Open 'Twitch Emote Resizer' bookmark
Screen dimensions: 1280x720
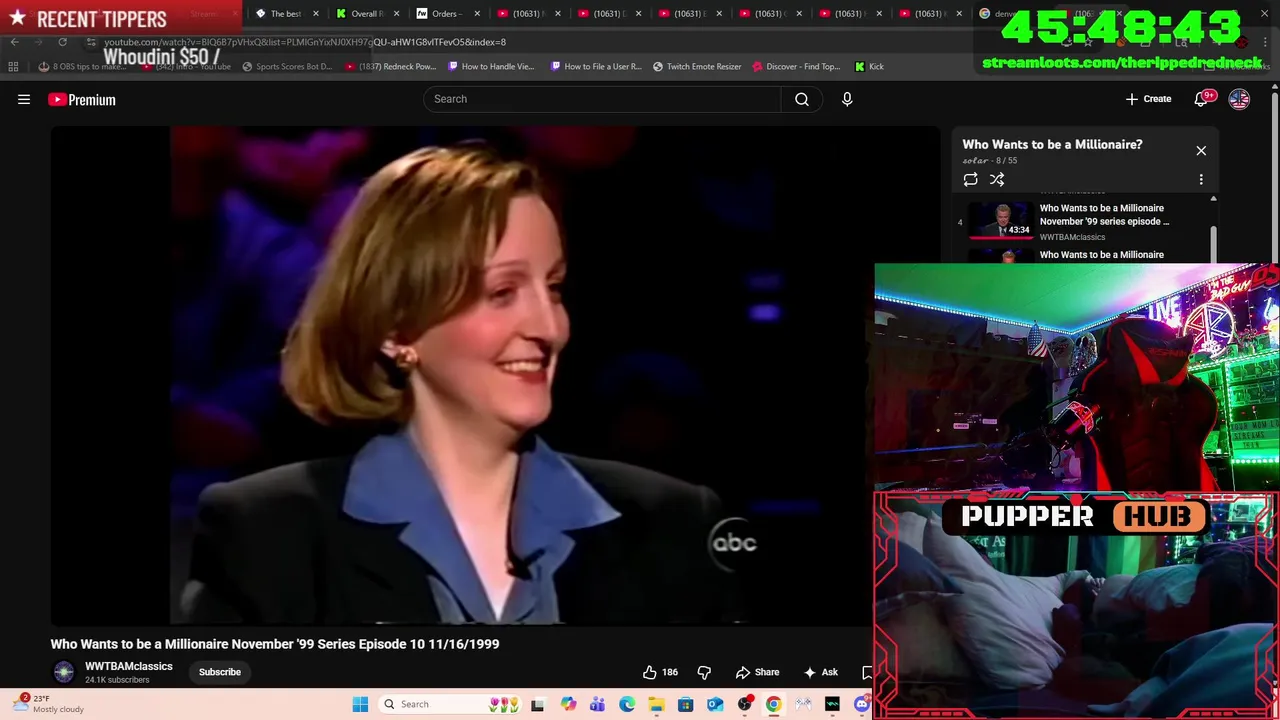coord(697,66)
